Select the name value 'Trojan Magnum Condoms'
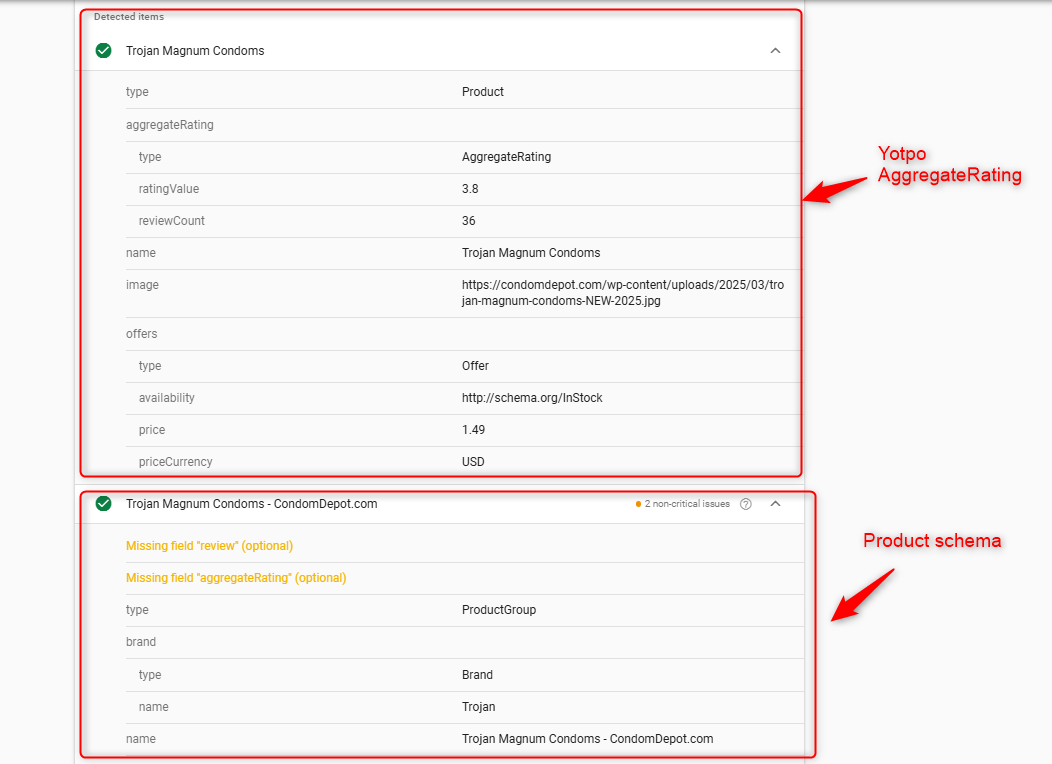The image size is (1052, 764). coord(531,253)
